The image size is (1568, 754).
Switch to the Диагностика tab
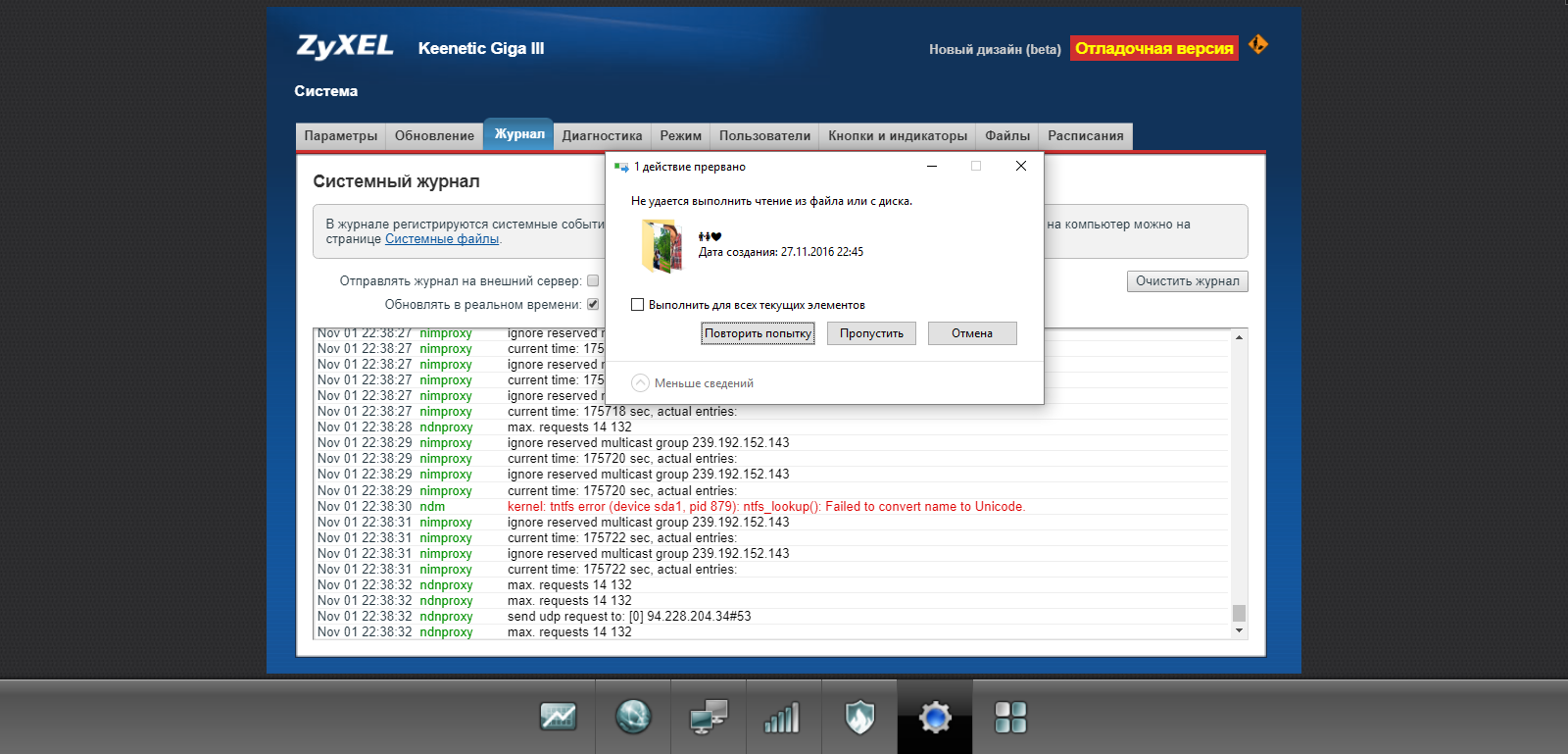coord(602,136)
